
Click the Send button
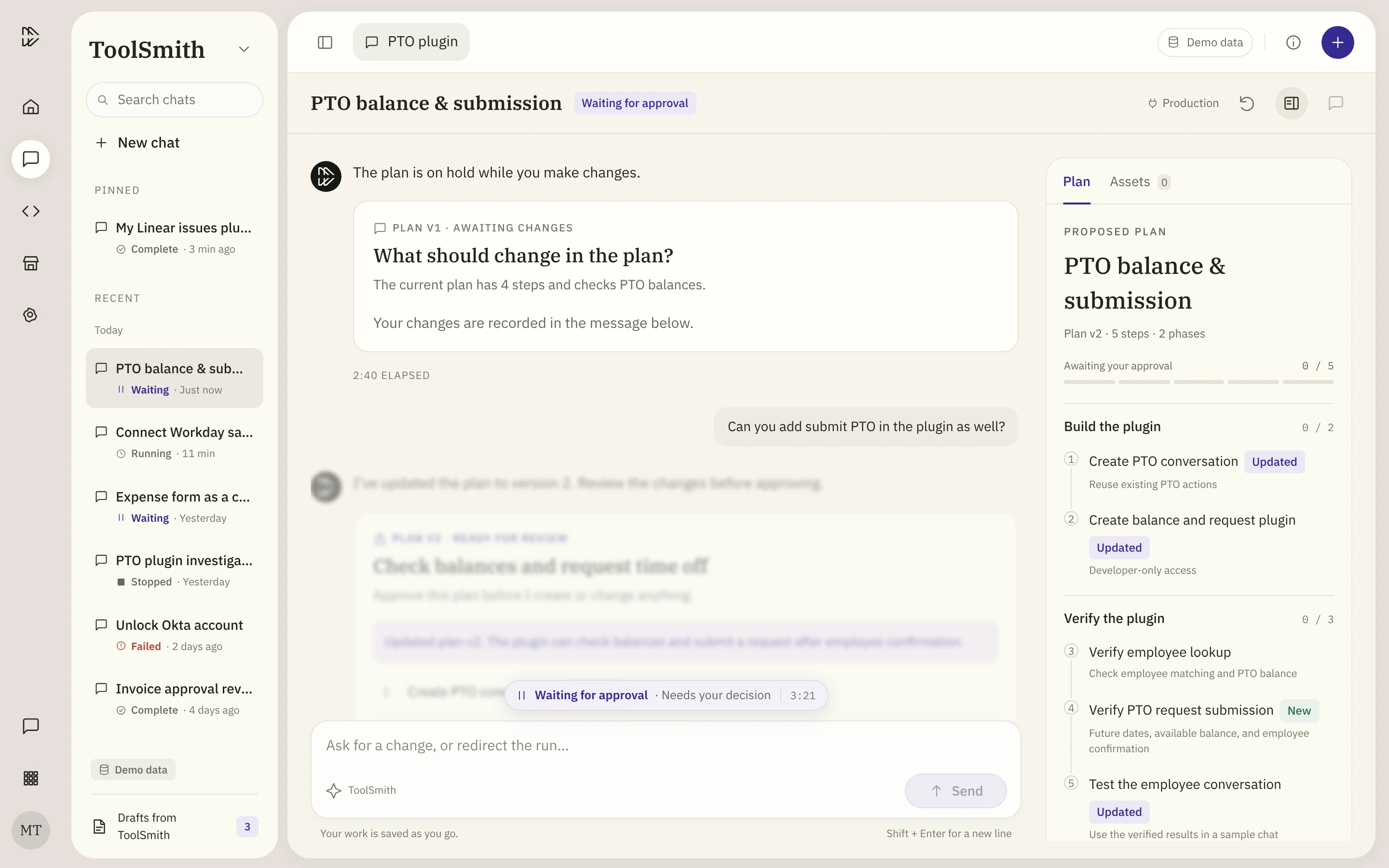click(x=955, y=790)
